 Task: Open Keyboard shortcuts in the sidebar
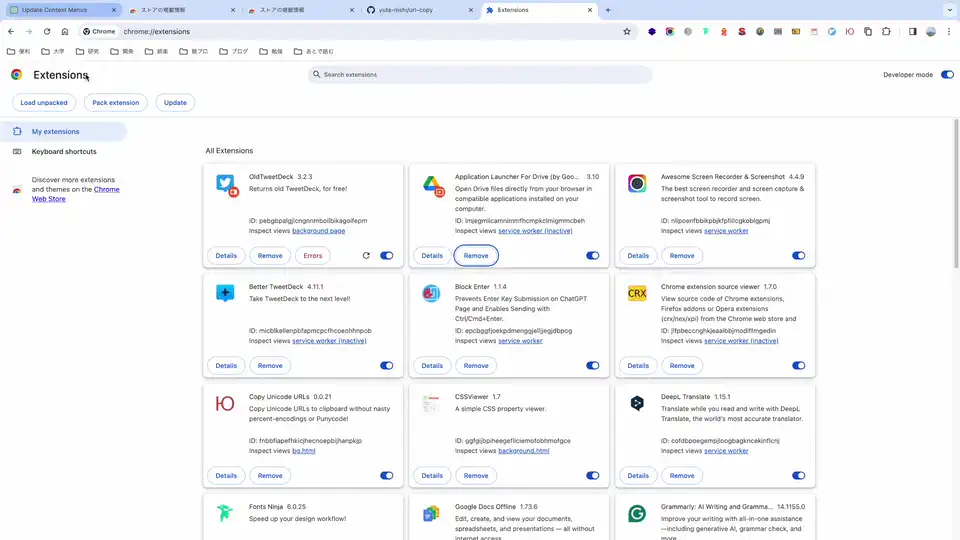click(63, 152)
